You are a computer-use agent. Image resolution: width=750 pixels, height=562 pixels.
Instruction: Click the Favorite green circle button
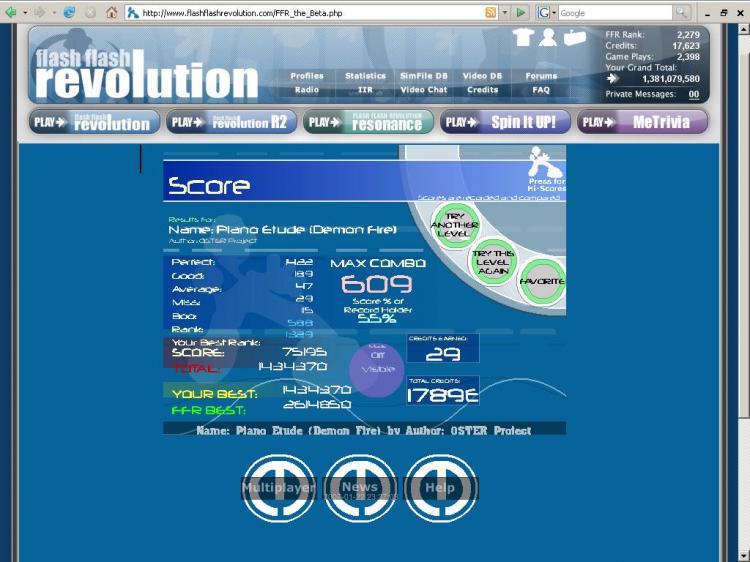541,281
